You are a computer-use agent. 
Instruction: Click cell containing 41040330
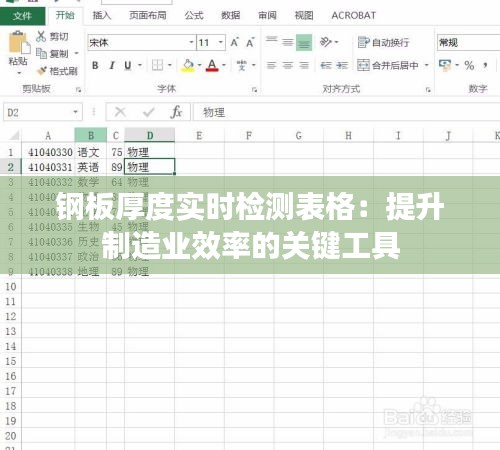point(48,152)
